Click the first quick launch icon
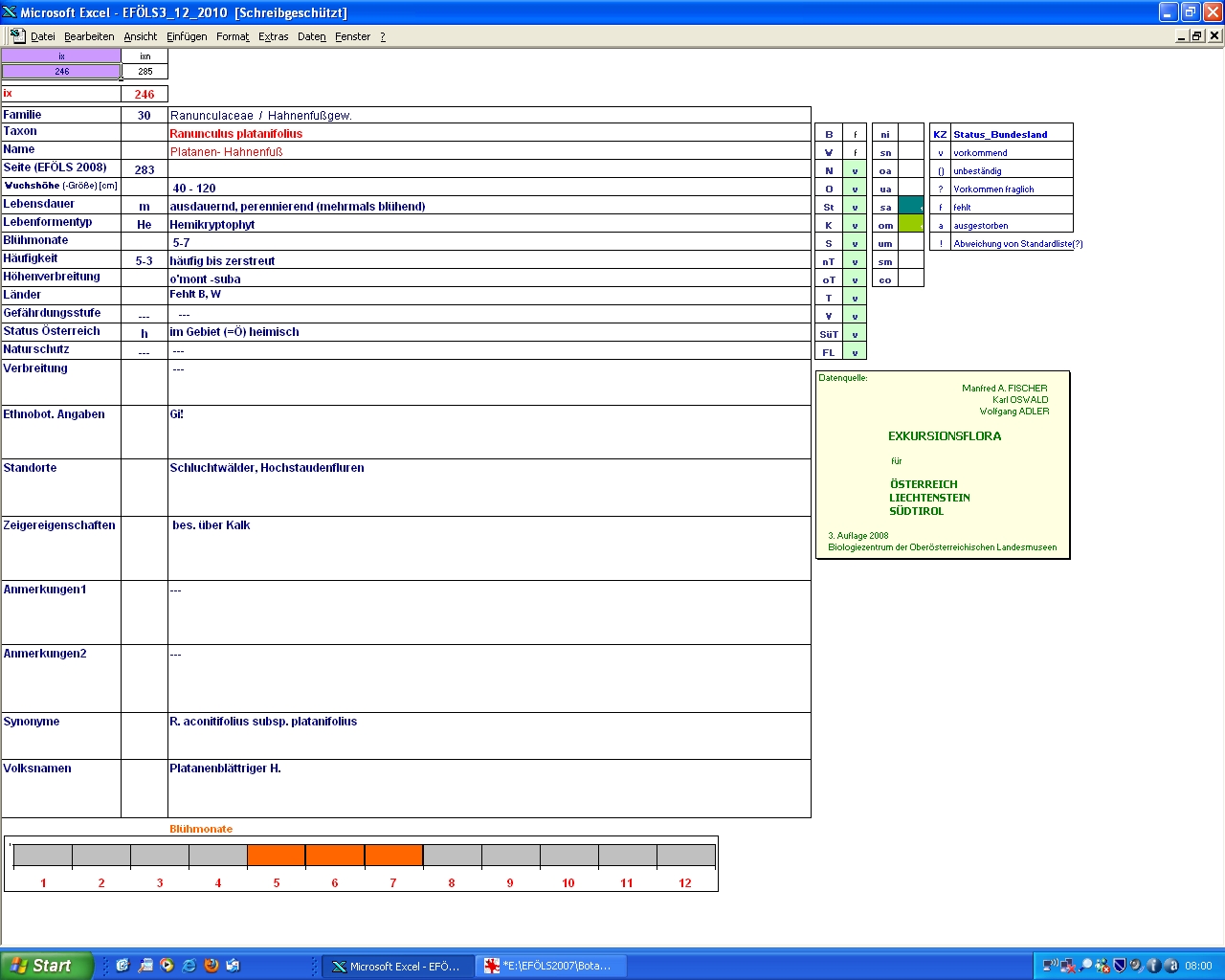The height and width of the screenshot is (980, 1225). point(122,966)
